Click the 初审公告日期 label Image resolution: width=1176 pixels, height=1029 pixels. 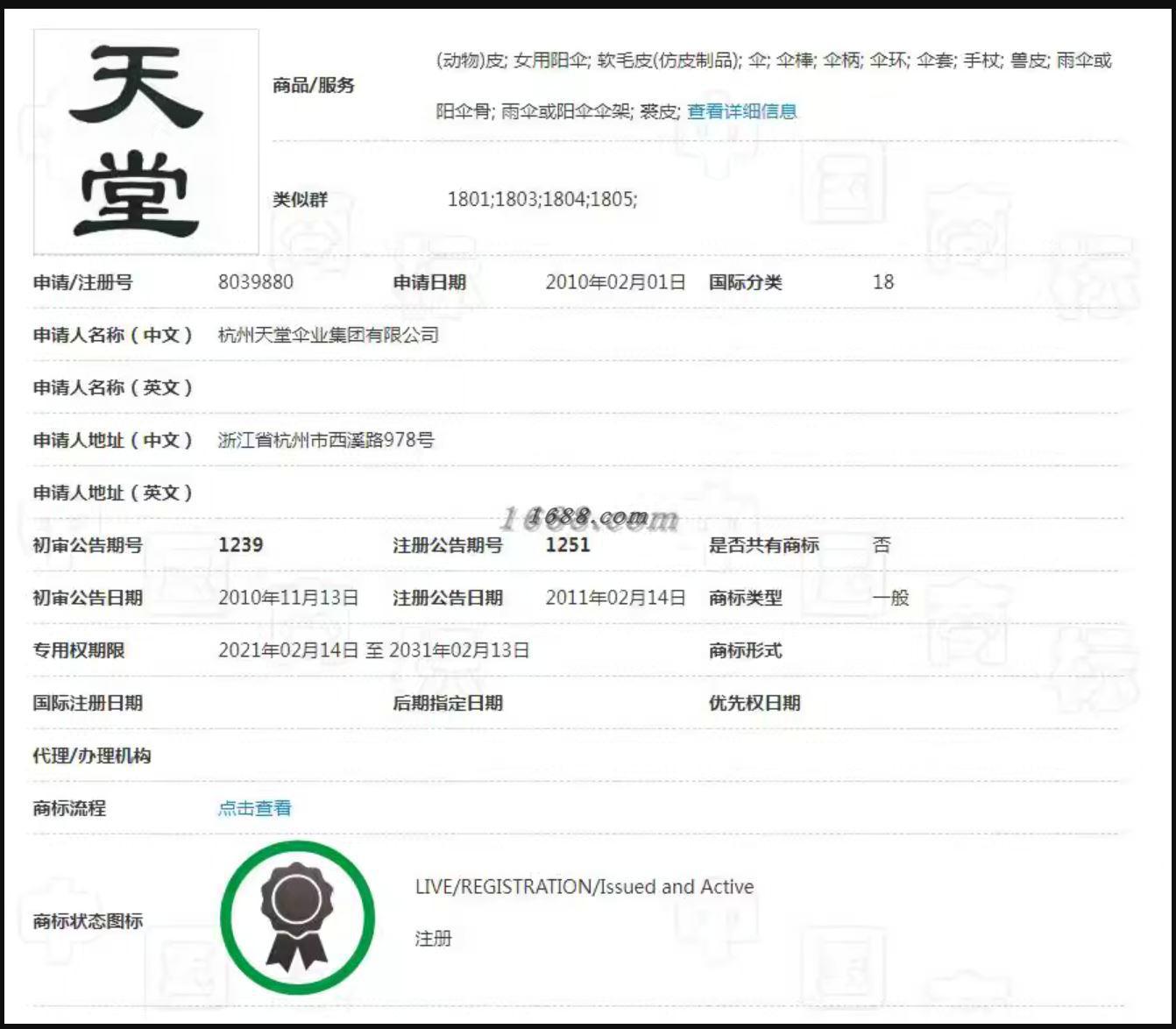(88, 598)
